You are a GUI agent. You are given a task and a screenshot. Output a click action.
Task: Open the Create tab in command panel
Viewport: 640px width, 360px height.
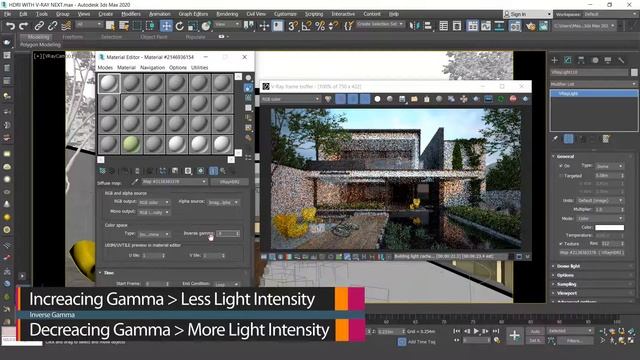[x=554, y=60]
